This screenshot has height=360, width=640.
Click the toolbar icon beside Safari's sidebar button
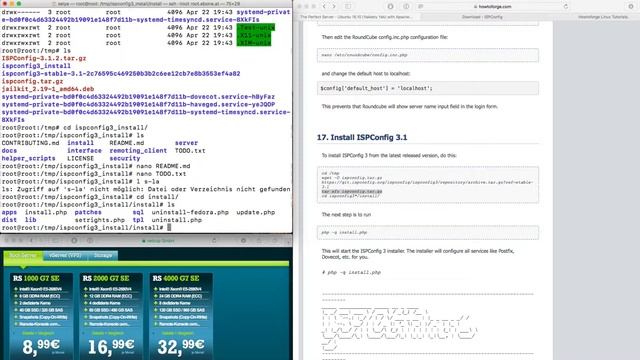391,7
